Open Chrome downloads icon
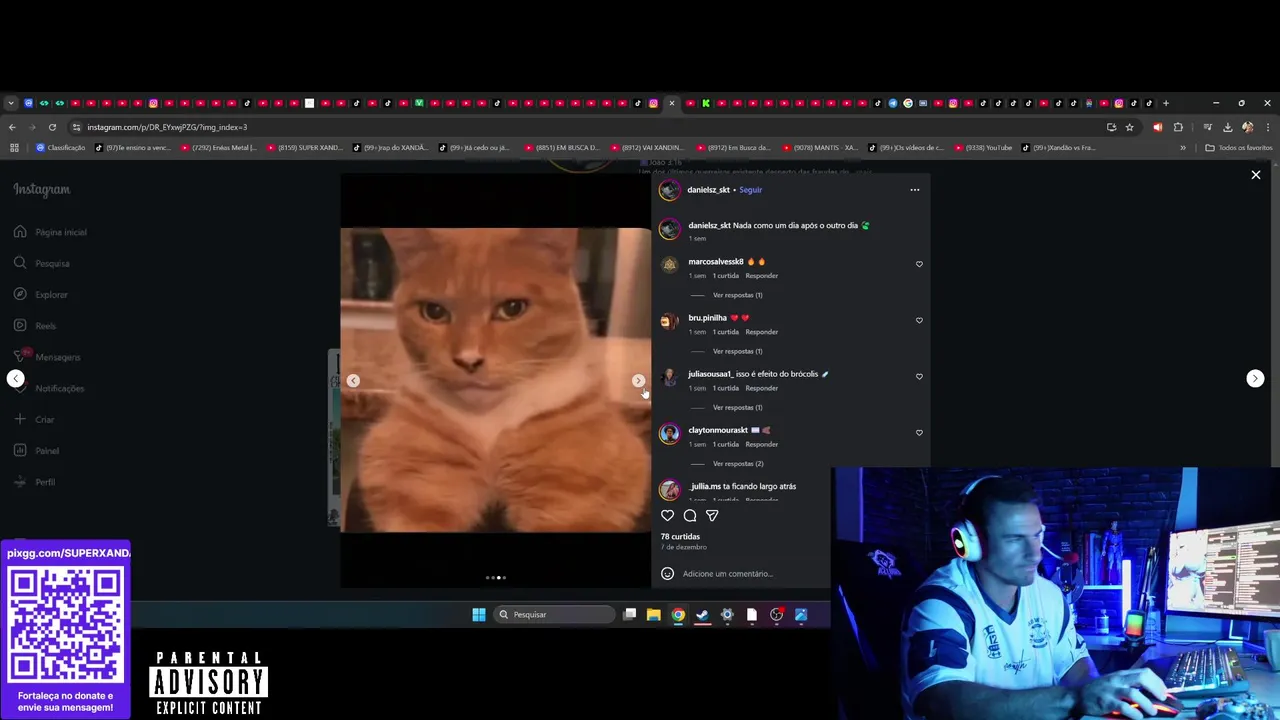This screenshot has width=1280, height=720. point(1227,127)
